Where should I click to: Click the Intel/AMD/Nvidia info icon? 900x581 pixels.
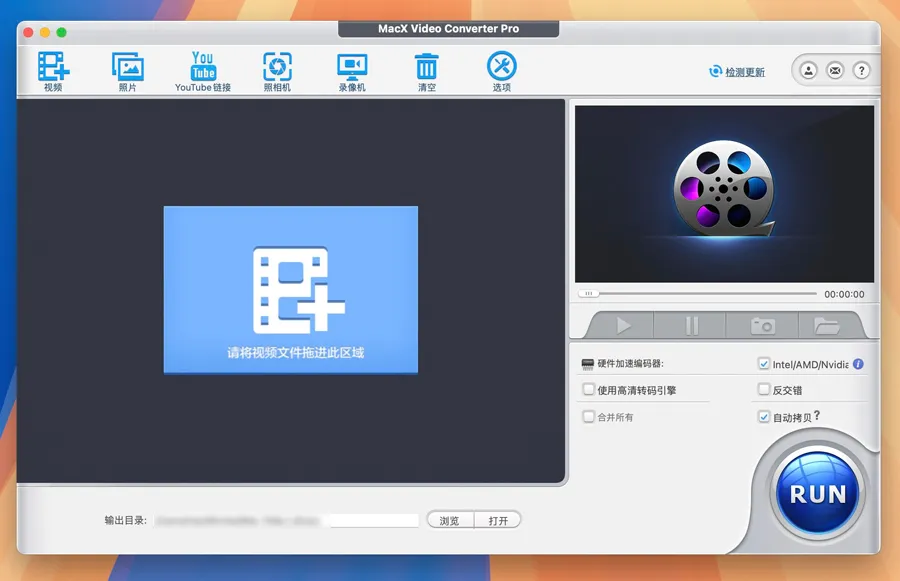[858, 364]
